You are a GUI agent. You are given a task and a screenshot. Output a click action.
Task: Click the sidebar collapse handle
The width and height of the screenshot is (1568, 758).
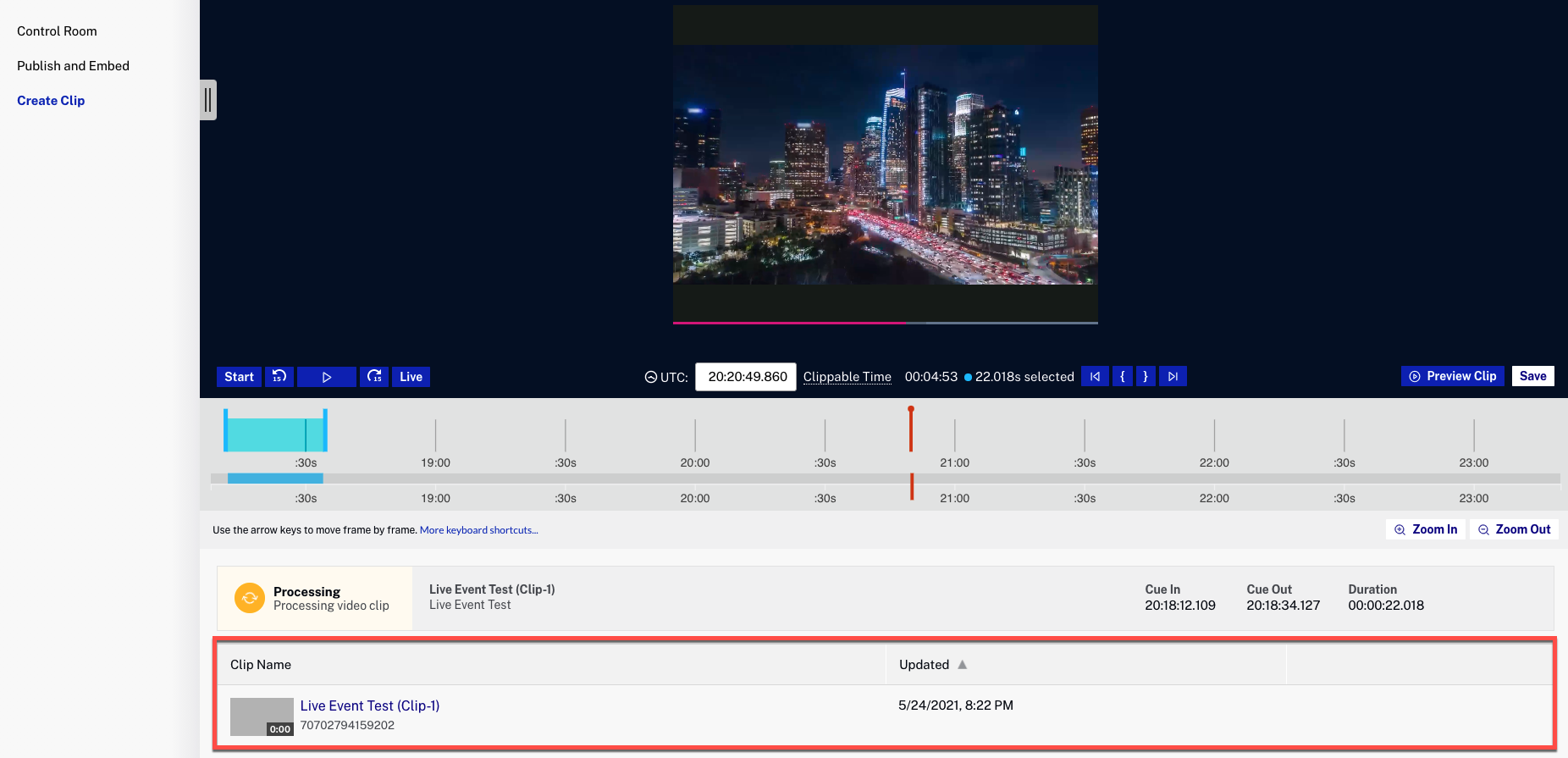point(208,100)
